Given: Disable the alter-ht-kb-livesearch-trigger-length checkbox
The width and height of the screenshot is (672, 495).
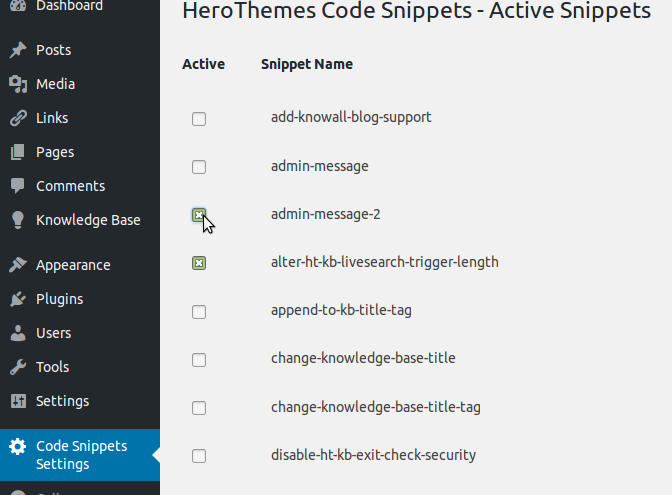Looking at the screenshot, I should click(x=199, y=263).
